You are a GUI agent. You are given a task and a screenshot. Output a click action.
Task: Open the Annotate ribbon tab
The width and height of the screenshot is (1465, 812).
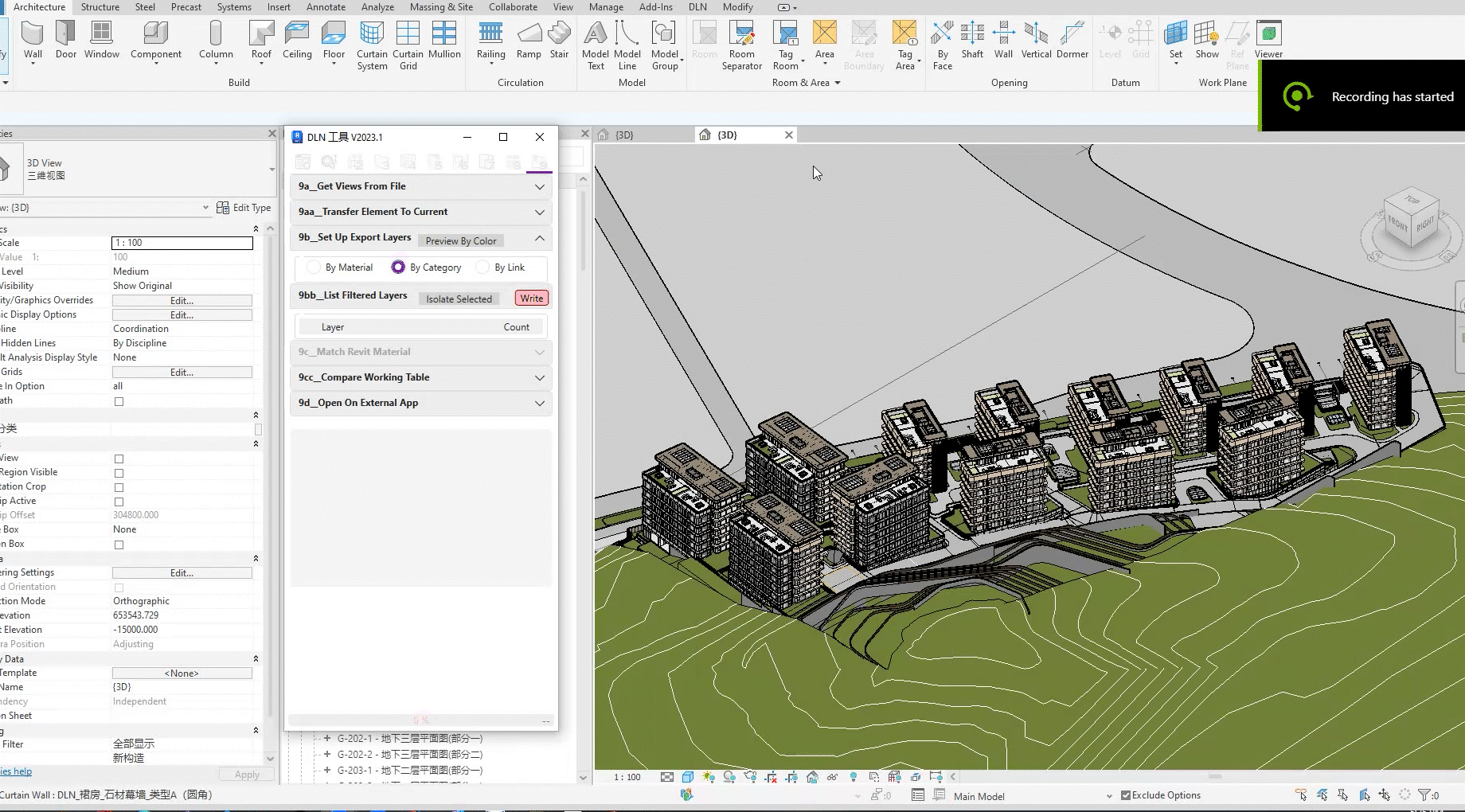[326, 7]
